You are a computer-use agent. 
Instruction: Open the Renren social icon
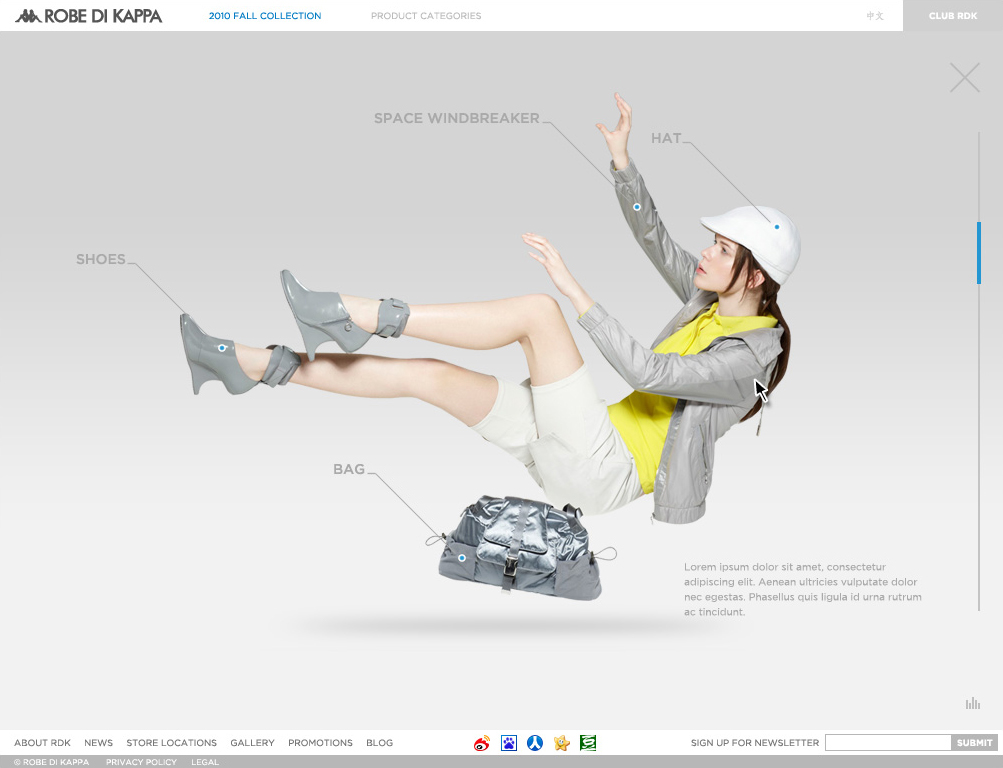pos(535,743)
